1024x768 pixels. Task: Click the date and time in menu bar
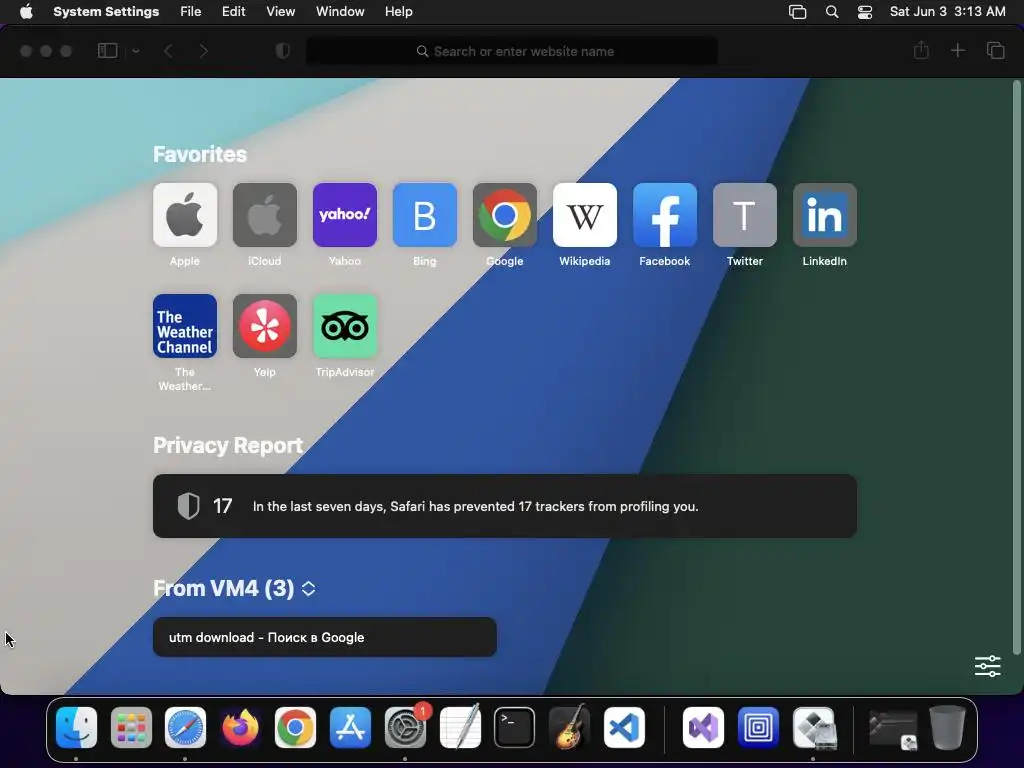point(948,11)
